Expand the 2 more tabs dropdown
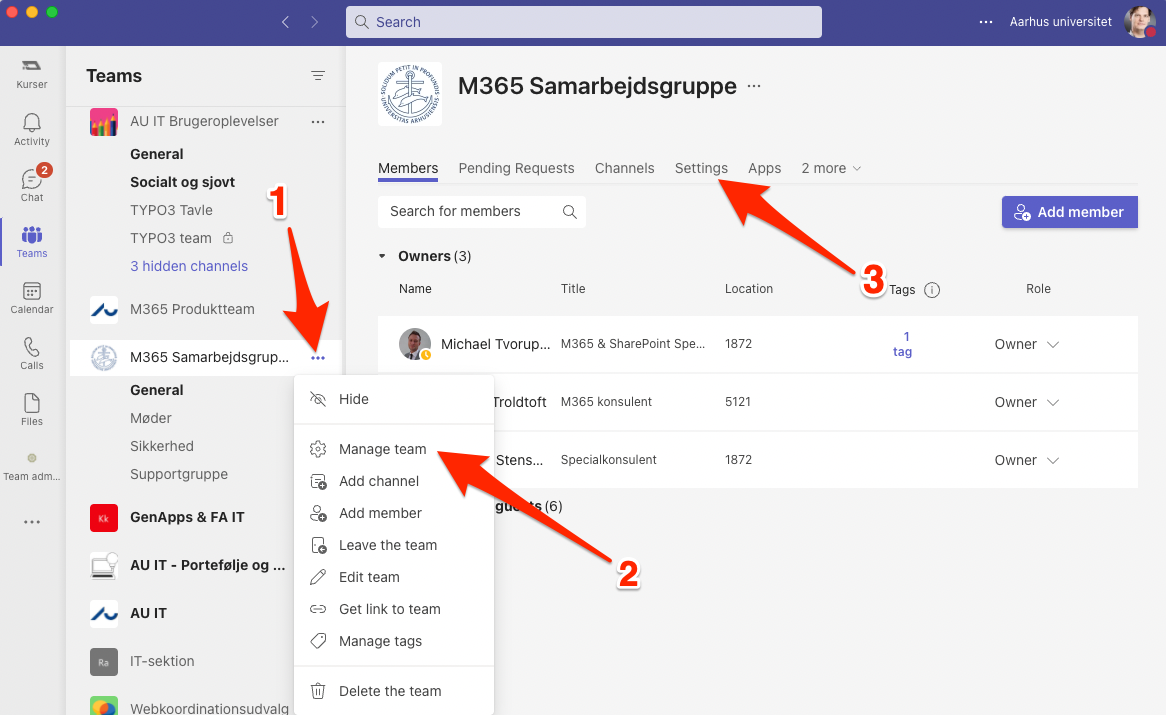The width and height of the screenshot is (1166, 715). 831,169
